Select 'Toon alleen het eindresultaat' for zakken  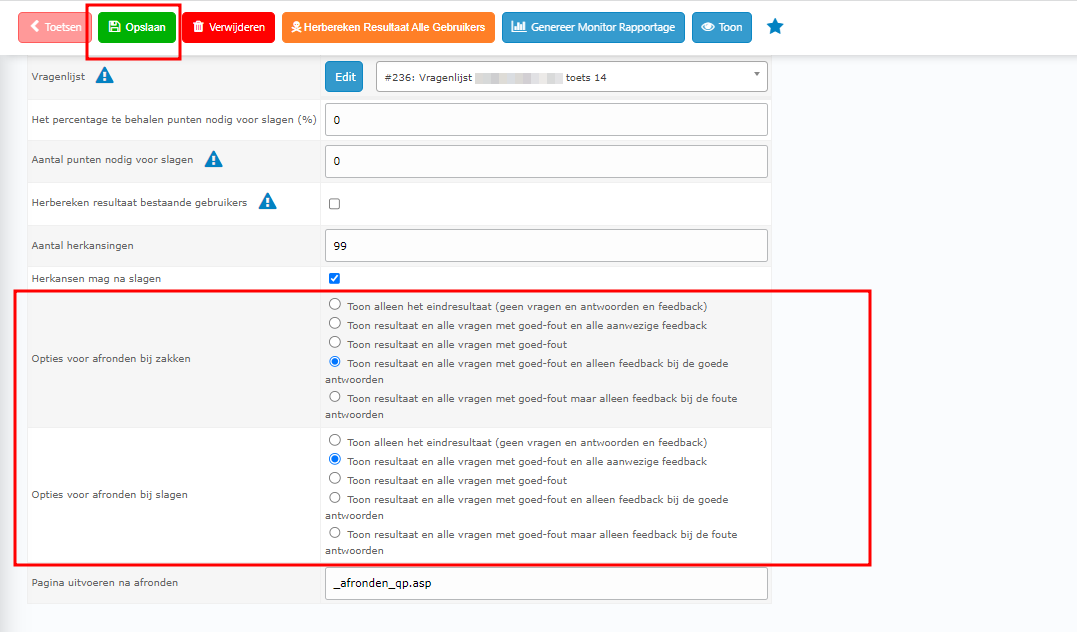pos(335,305)
